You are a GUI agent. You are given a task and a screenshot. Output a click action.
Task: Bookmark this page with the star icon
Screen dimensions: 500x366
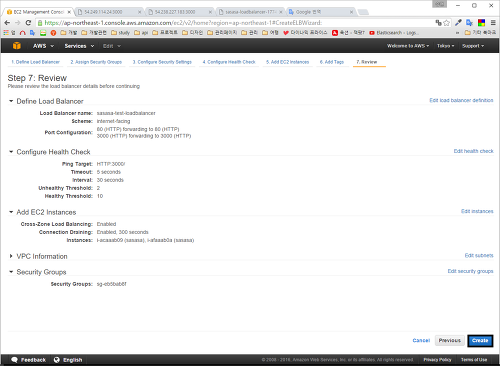tap(447, 23)
